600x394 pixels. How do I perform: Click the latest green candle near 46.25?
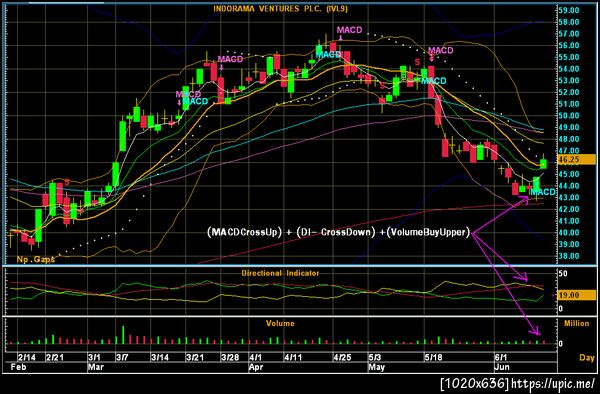[543, 164]
